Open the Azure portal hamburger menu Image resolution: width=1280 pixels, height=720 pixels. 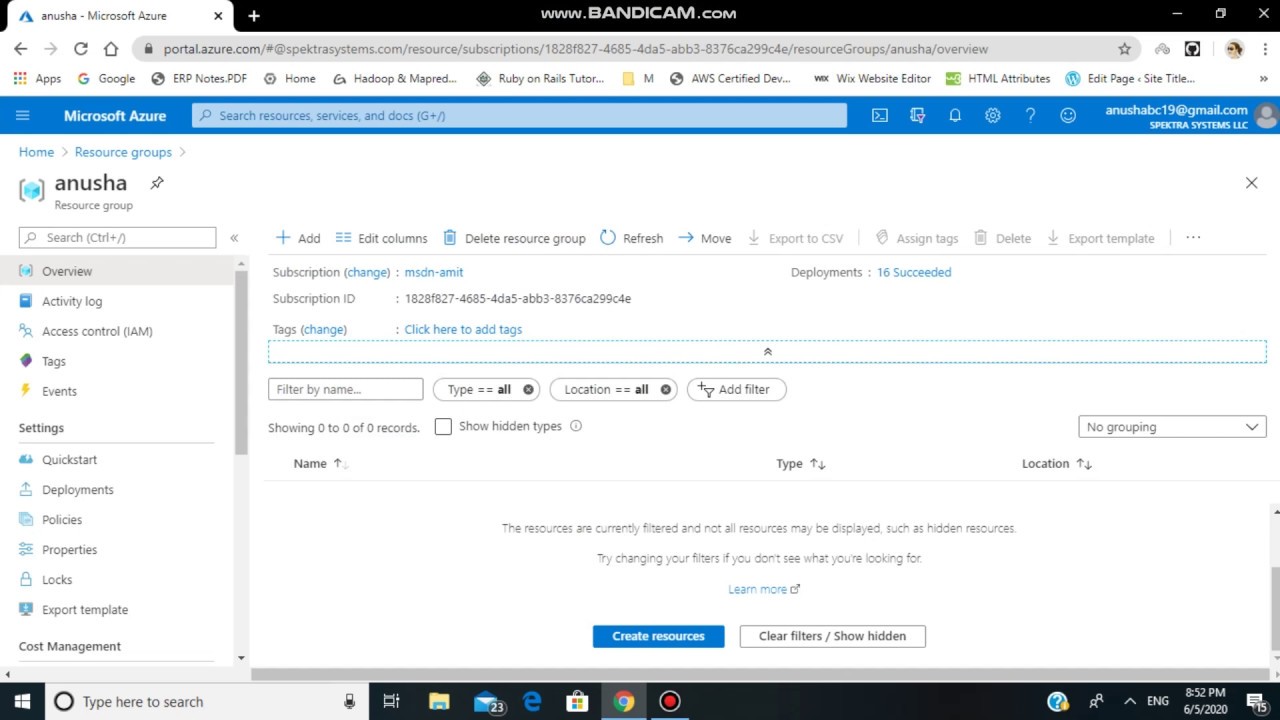pyautogui.click(x=23, y=115)
